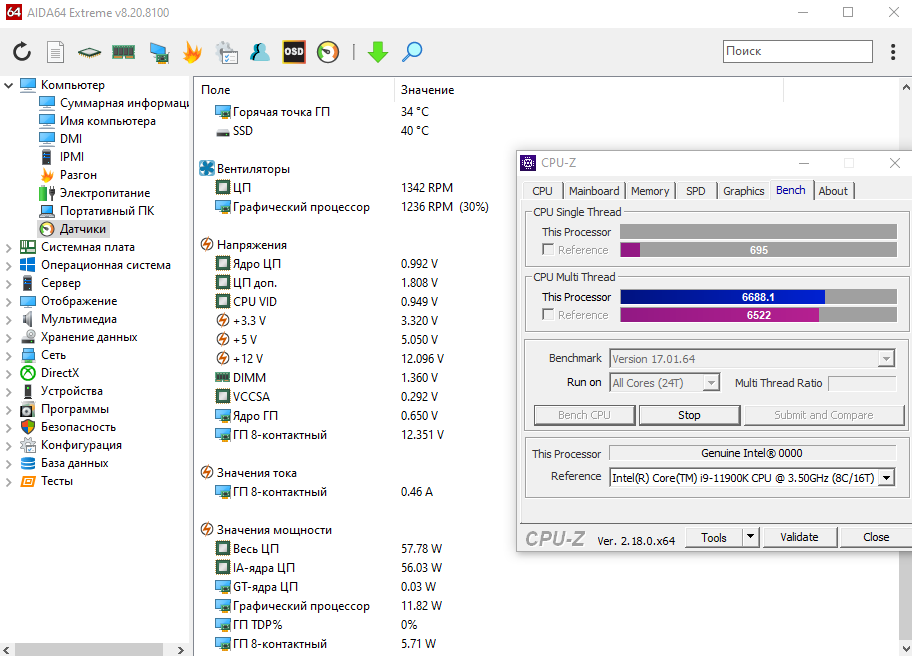The width and height of the screenshot is (912, 656).
Task: Expand the Системная плата tree node
Action: click(8, 248)
